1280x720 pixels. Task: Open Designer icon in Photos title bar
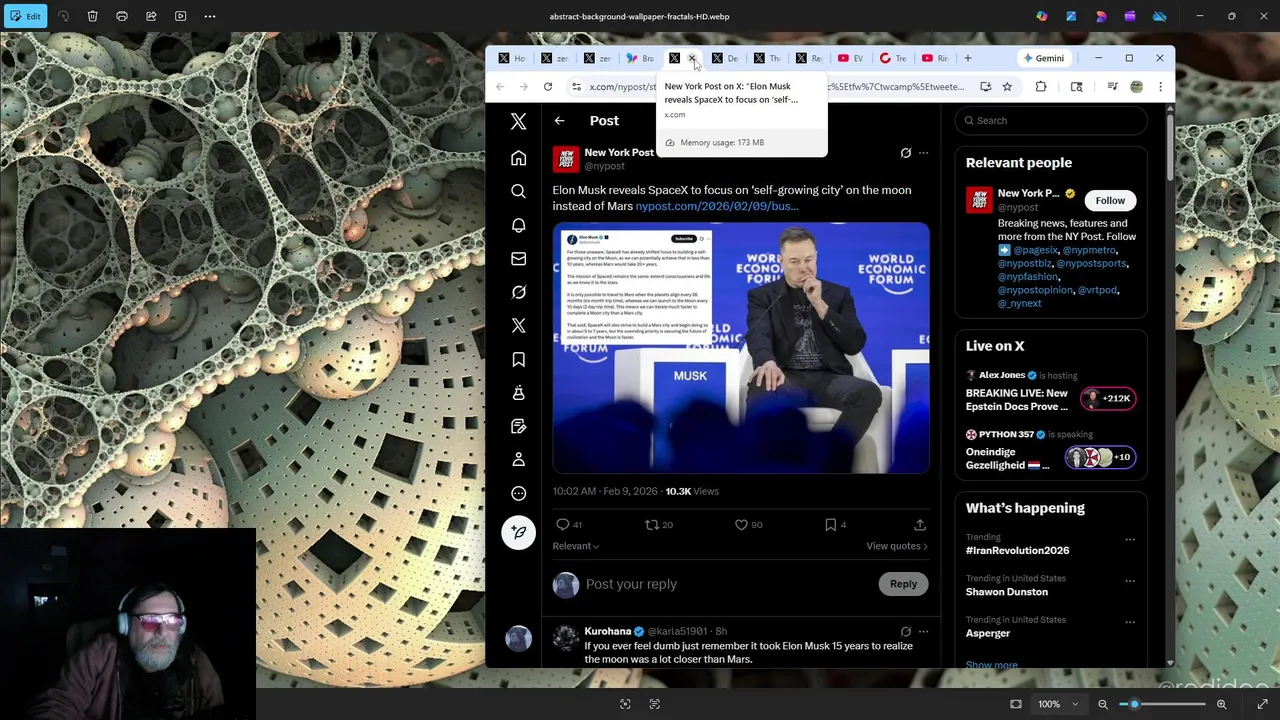click(1071, 16)
